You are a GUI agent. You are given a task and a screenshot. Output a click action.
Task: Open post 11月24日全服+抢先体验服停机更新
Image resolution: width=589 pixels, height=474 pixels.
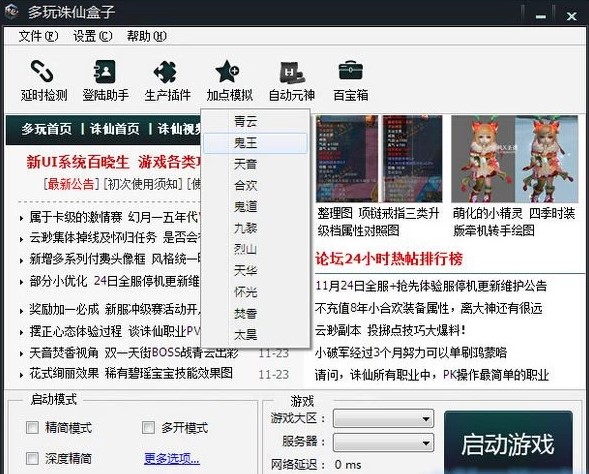(x=431, y=286)
